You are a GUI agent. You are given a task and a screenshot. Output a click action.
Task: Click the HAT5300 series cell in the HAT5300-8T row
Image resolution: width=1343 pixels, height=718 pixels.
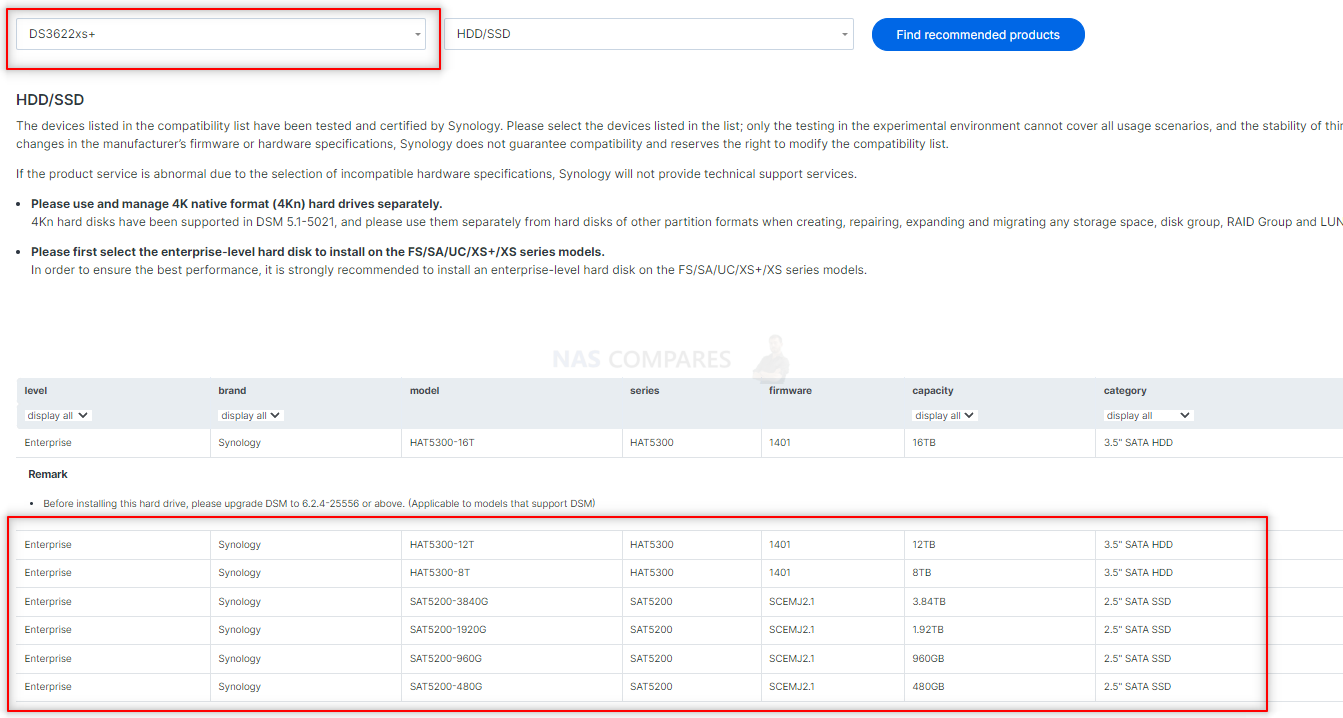652,573
